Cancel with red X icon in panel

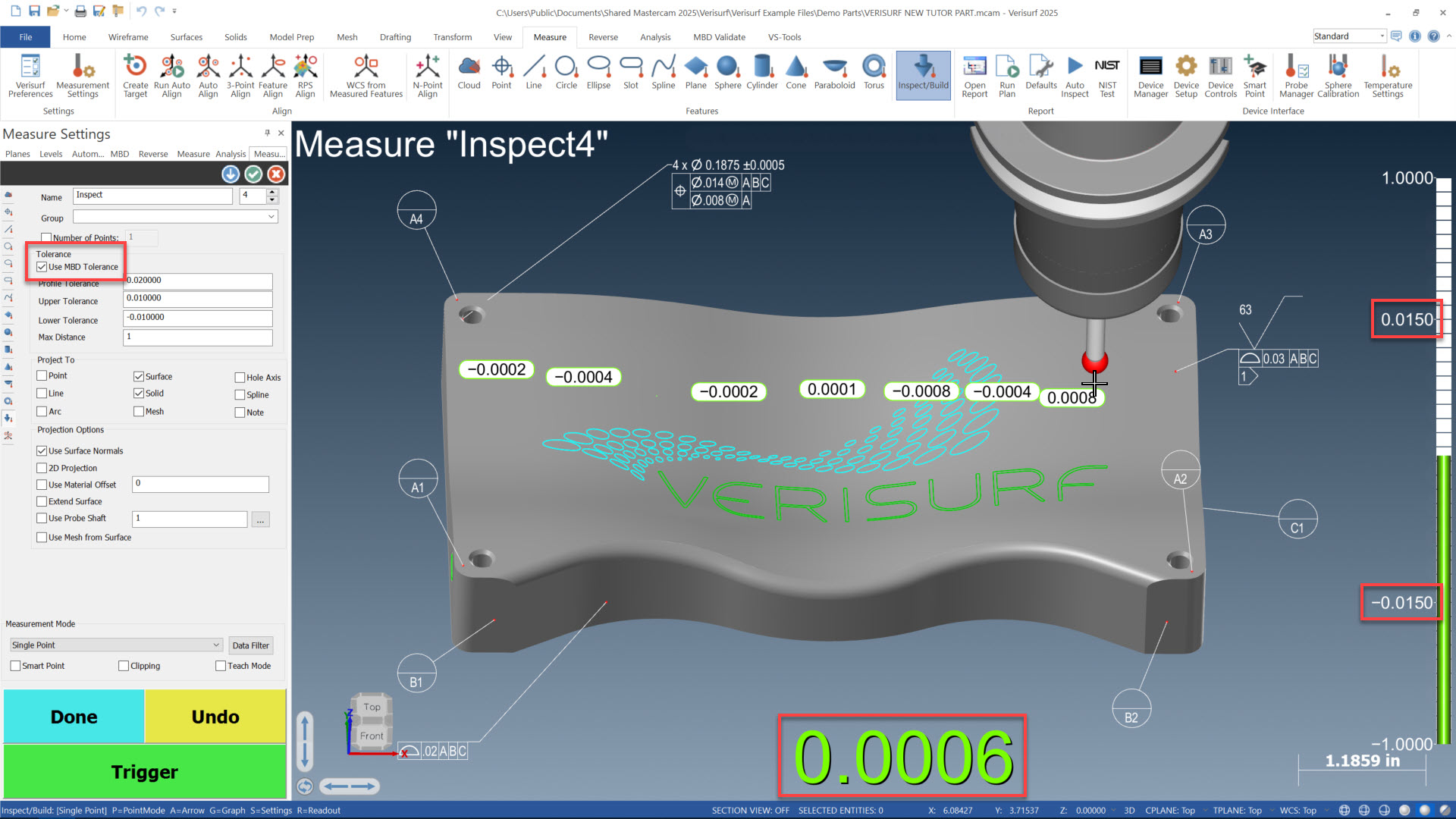pos(277,174)
